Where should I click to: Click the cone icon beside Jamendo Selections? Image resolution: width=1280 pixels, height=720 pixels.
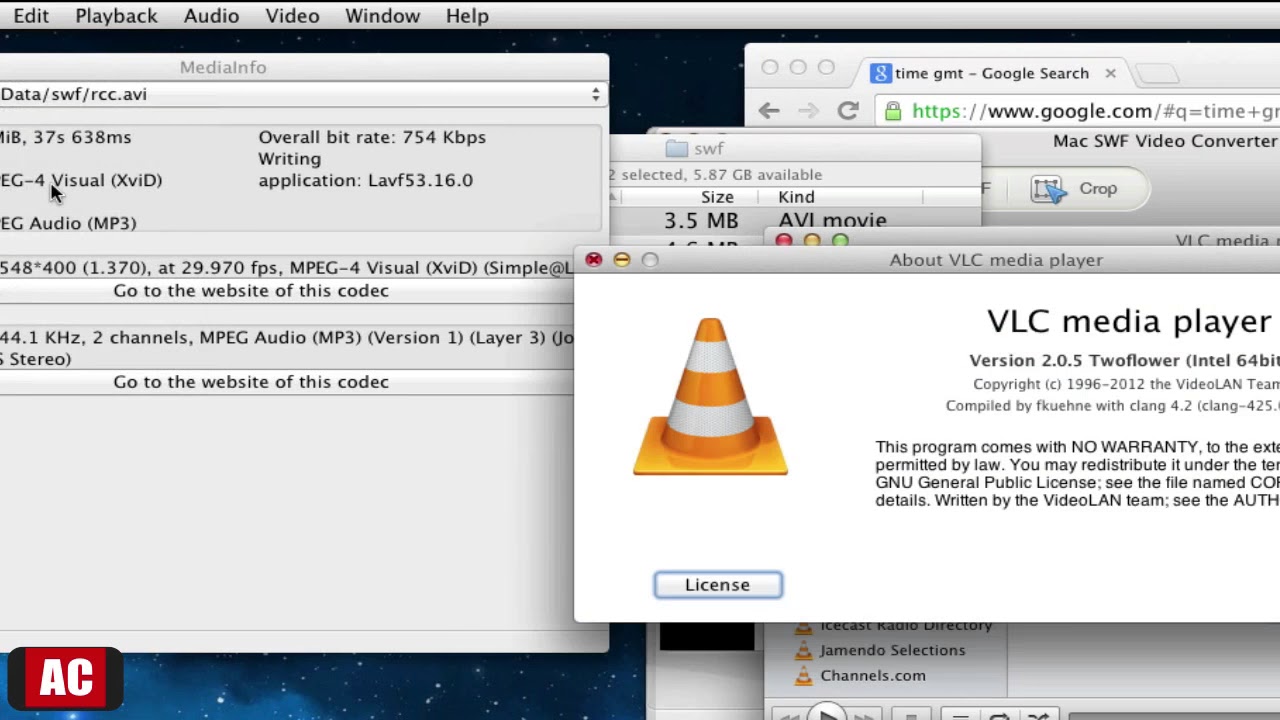click(x=803, y=650)
